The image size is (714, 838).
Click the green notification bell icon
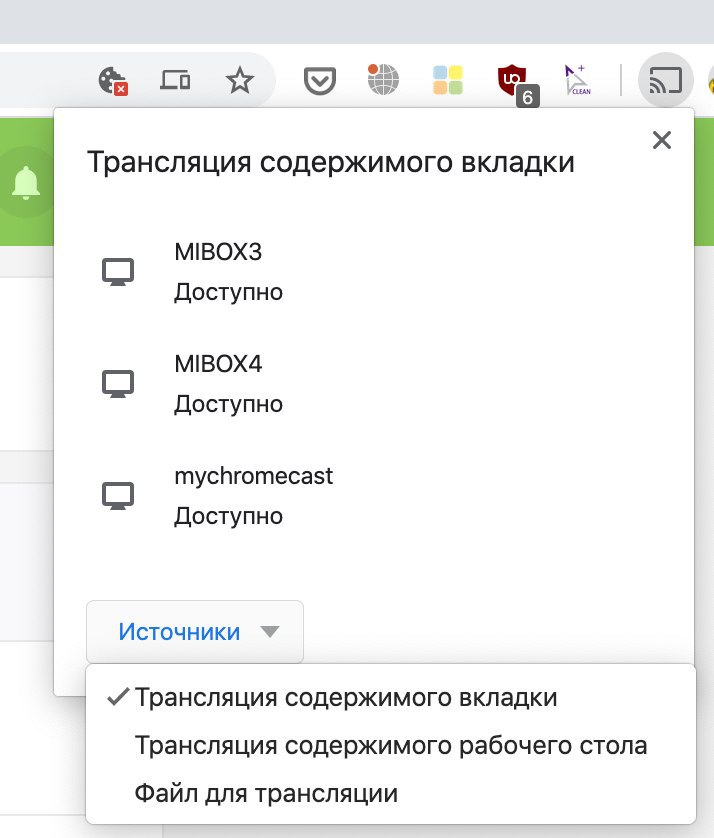(x=26, y=183)
